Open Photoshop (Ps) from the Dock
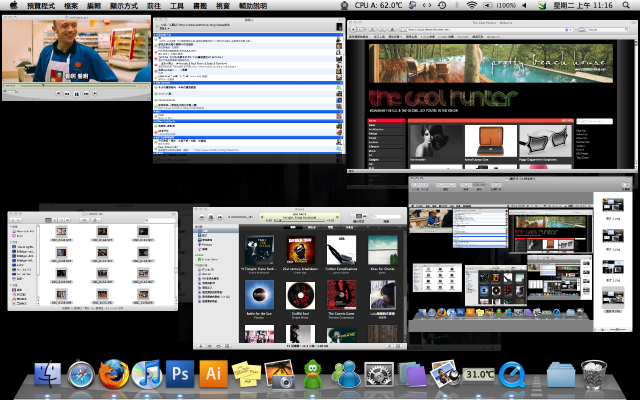Screen dimensions: 640x400 180,374
